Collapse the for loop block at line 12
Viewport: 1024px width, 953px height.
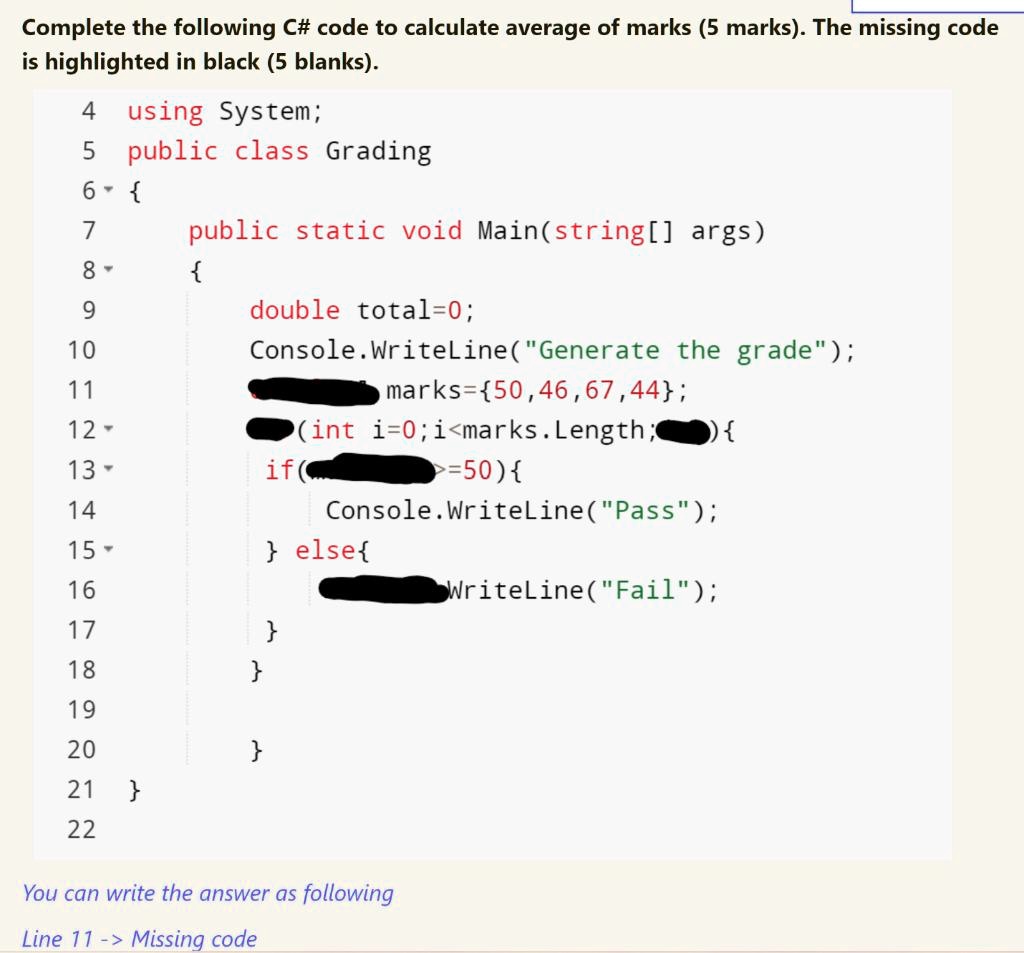coord(108,430)
